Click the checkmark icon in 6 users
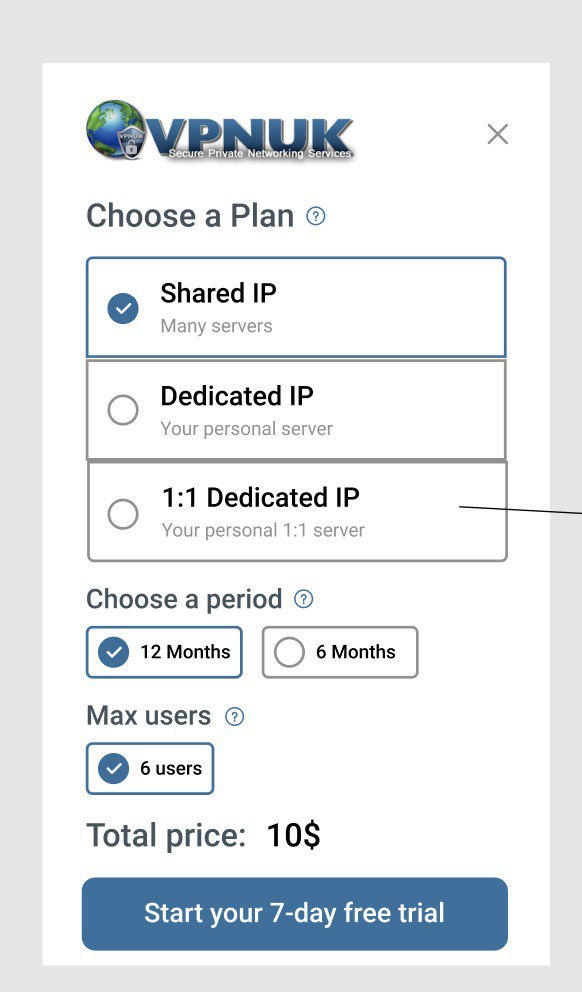Image resolution: width=582 pixels, height=992 pixels. [x=114, y=769]
